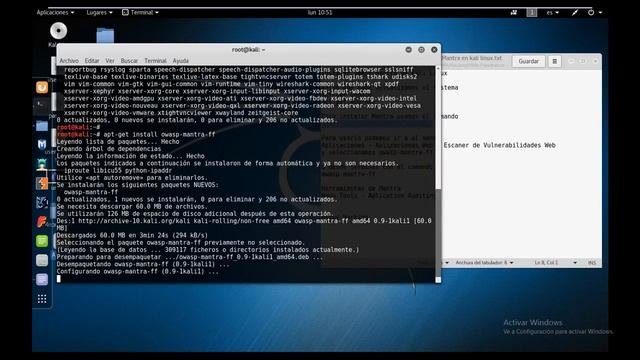The width and height of the screenshot is (640, 360).
Task: Open the Archivo menu in terminal
Action: point(69,61)
